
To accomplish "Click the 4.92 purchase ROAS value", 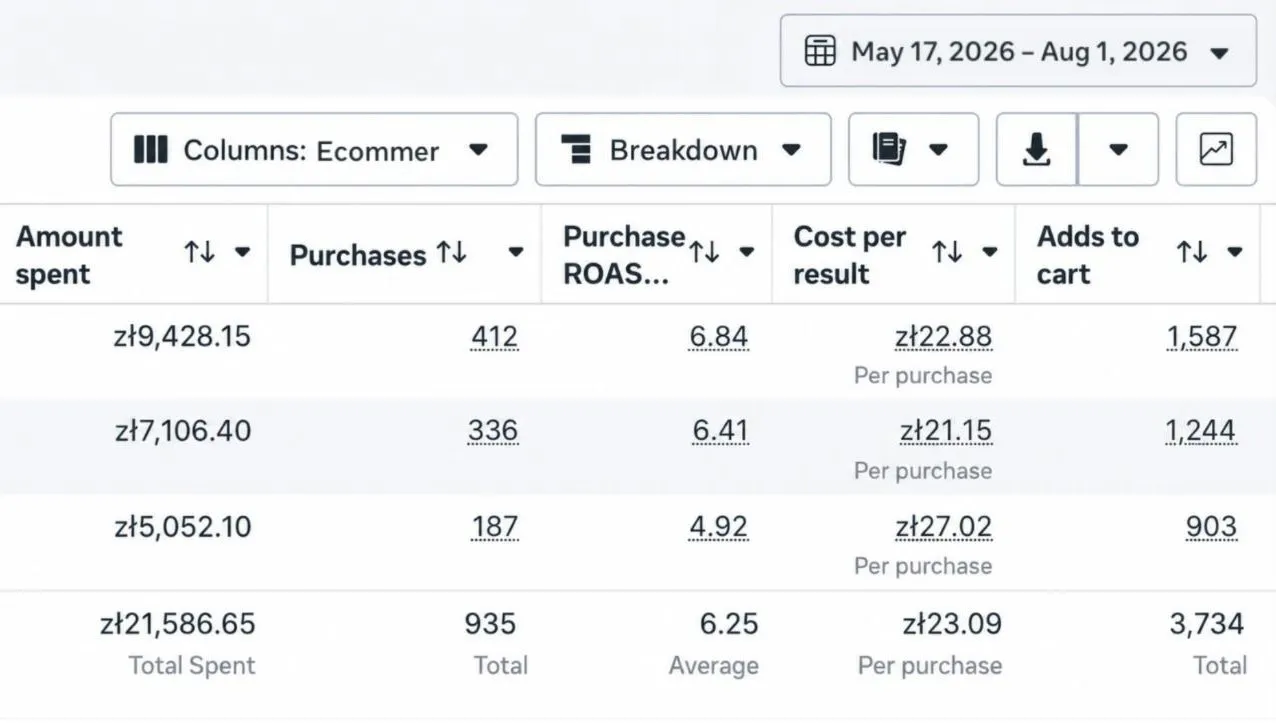I will point(718,527).
